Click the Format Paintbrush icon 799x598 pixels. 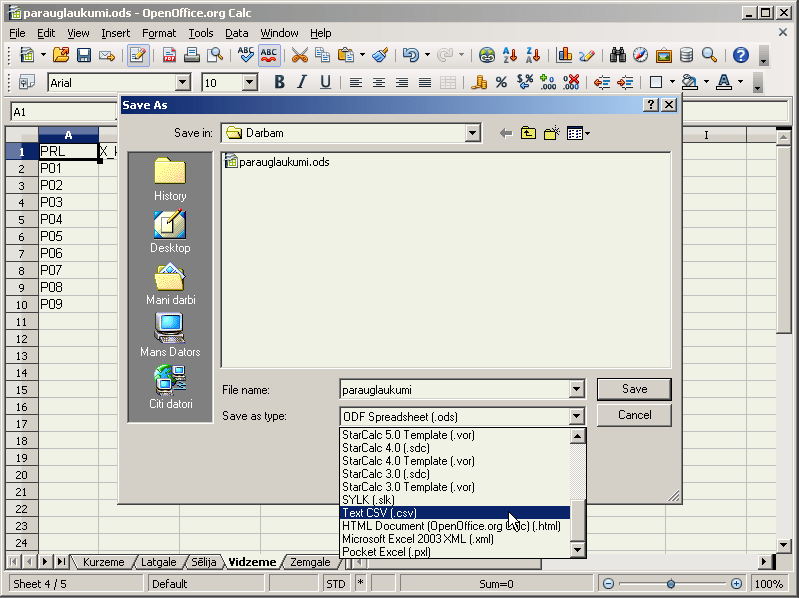point(380,55)
